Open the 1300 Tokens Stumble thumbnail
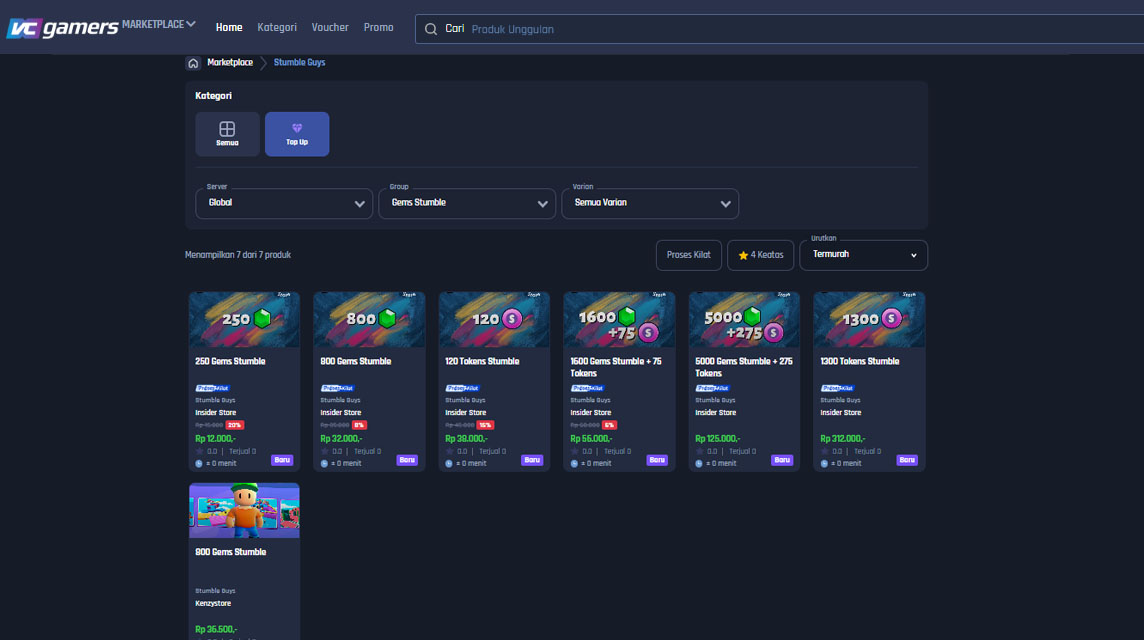 [869, 320]
